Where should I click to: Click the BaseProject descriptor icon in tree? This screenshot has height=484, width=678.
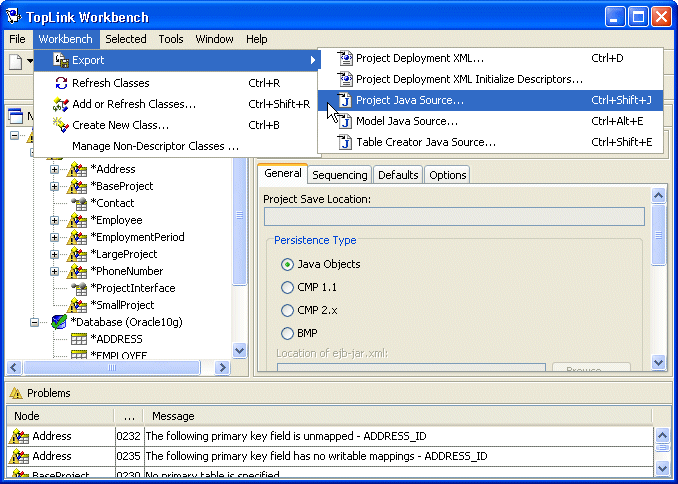77,186
